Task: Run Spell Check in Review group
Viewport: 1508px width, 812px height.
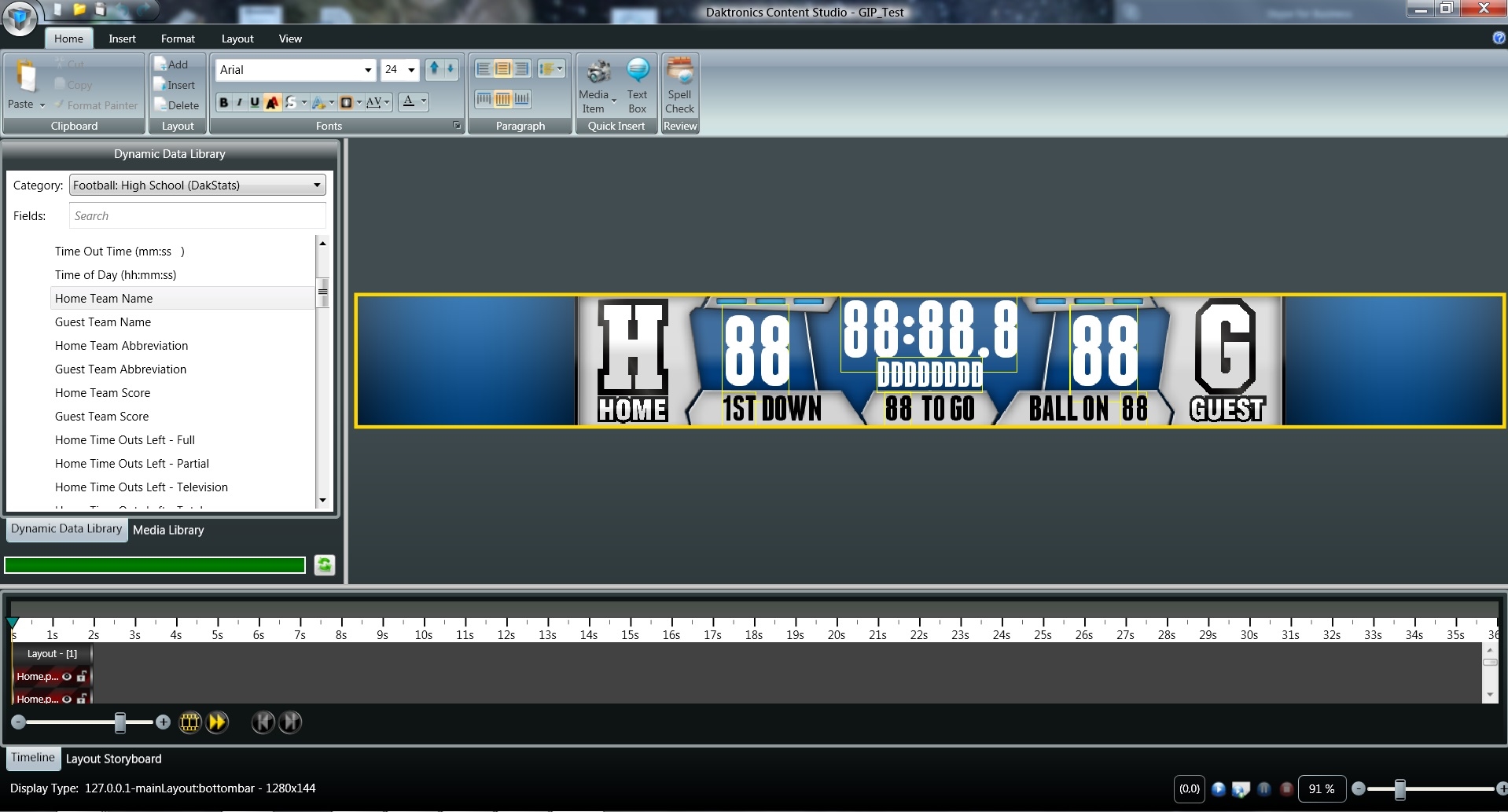Action: click(x=679, y=85)
